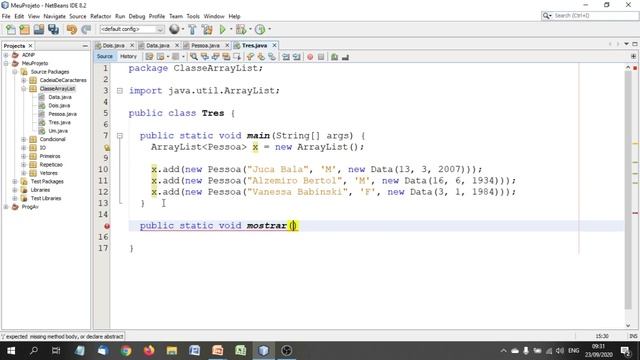Open the File menu
The width and height of the screenshot is (640, 360).
[6, 16]
